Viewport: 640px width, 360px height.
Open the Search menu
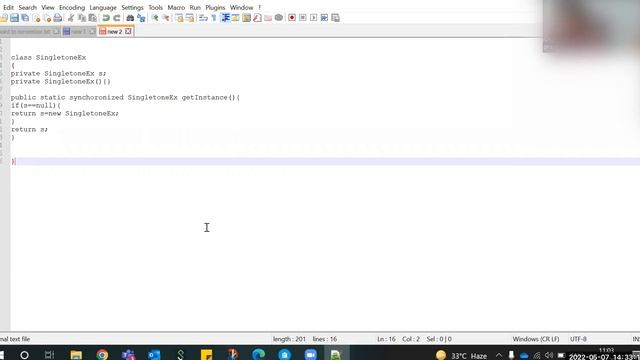(x=28, y=7)
